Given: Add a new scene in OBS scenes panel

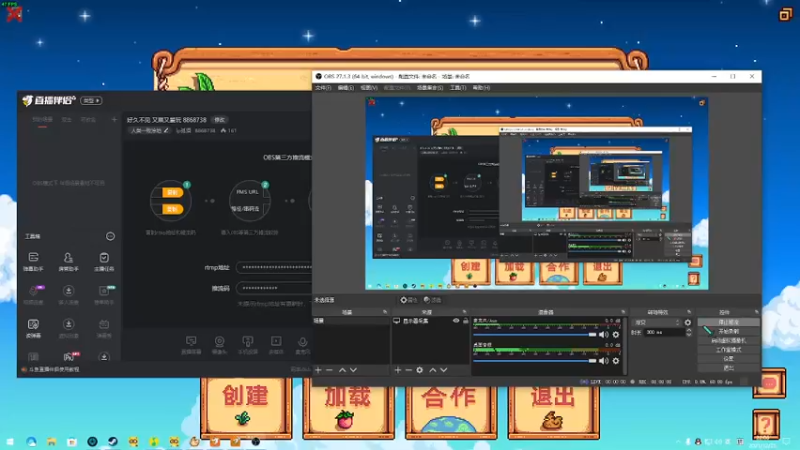Looking at the screenshot, I should 319,370.
